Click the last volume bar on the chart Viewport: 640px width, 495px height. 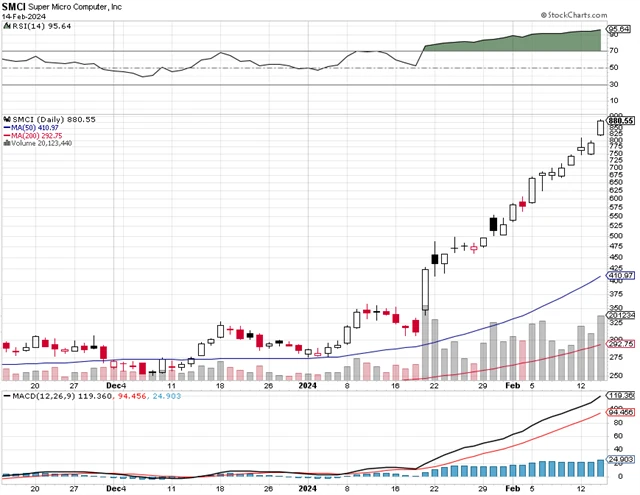click(x=601, y=348)
